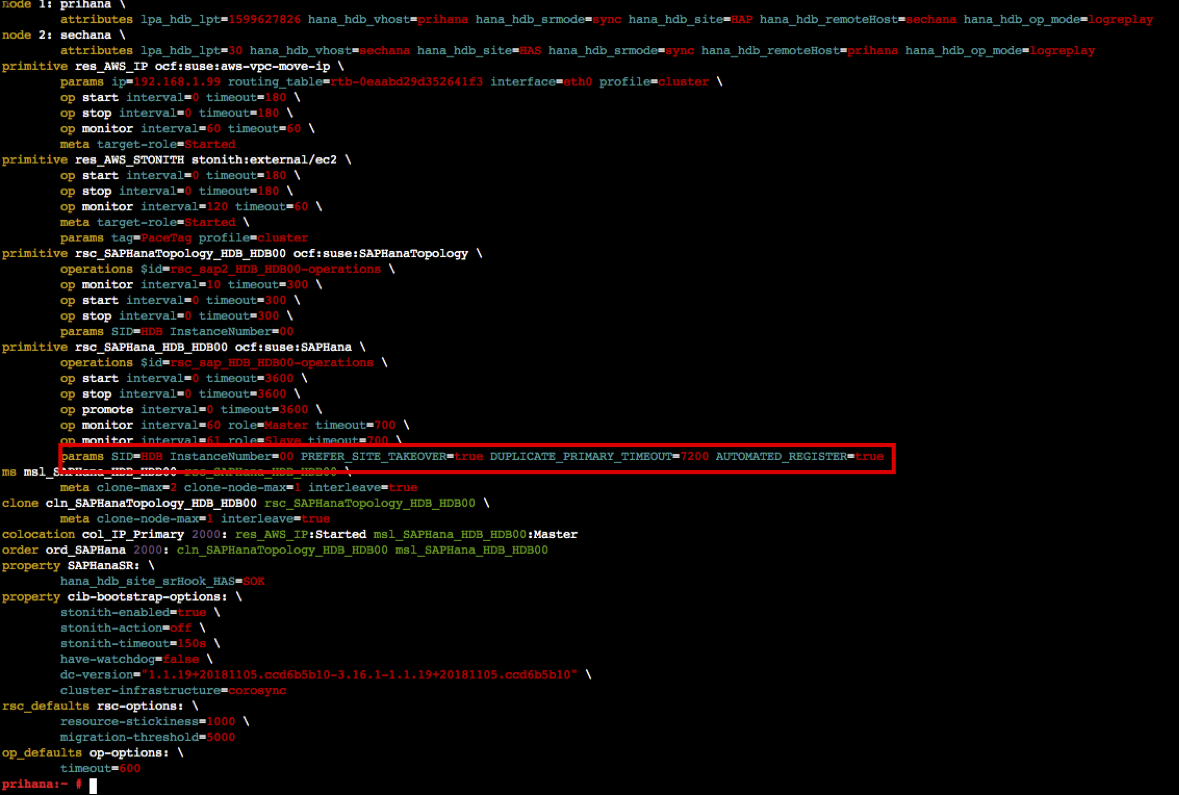This screenshot has width=1179, height=795.
Task: Click the resource-stickiness=1000 setting
Action: pos(148,721)
